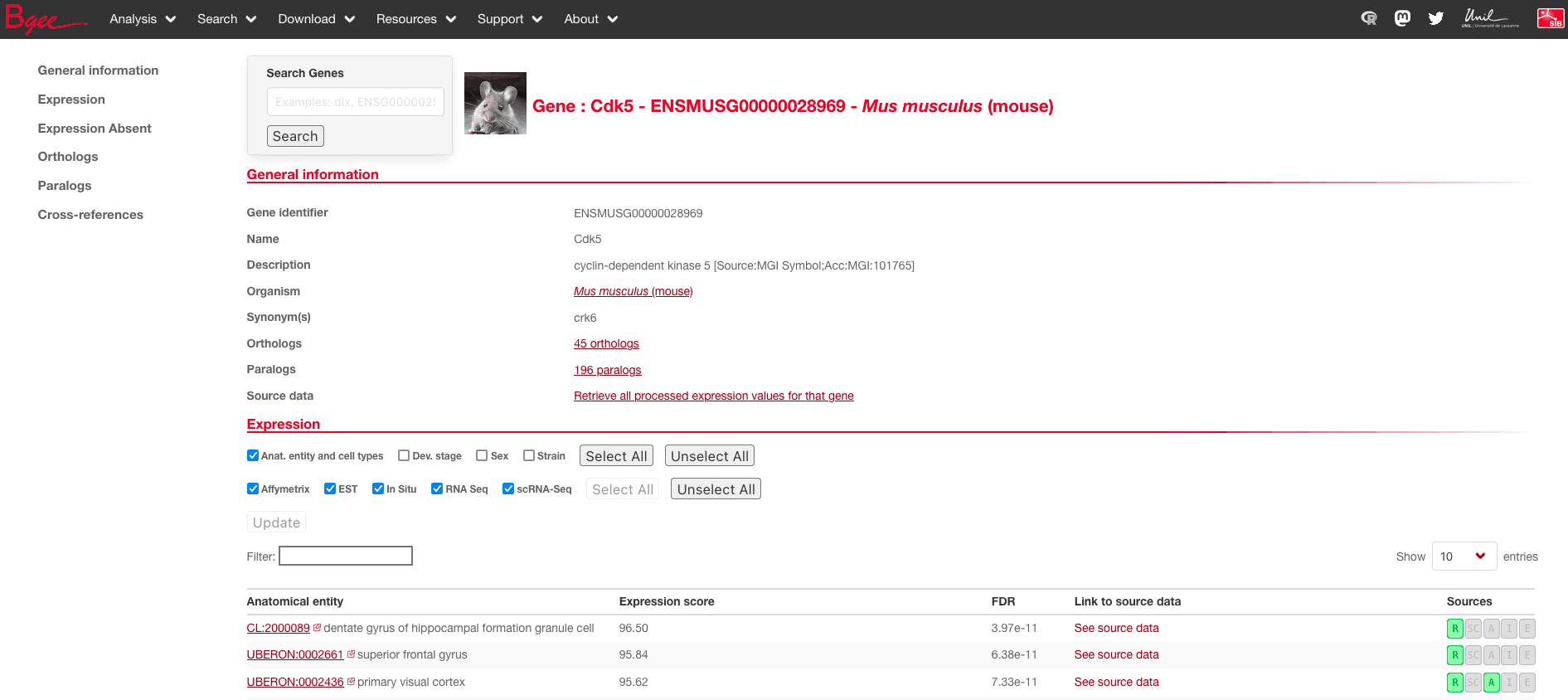Screen dimensions: 1568x700
Task: Check the Strain condition checkbox
Action: (529, 455)
